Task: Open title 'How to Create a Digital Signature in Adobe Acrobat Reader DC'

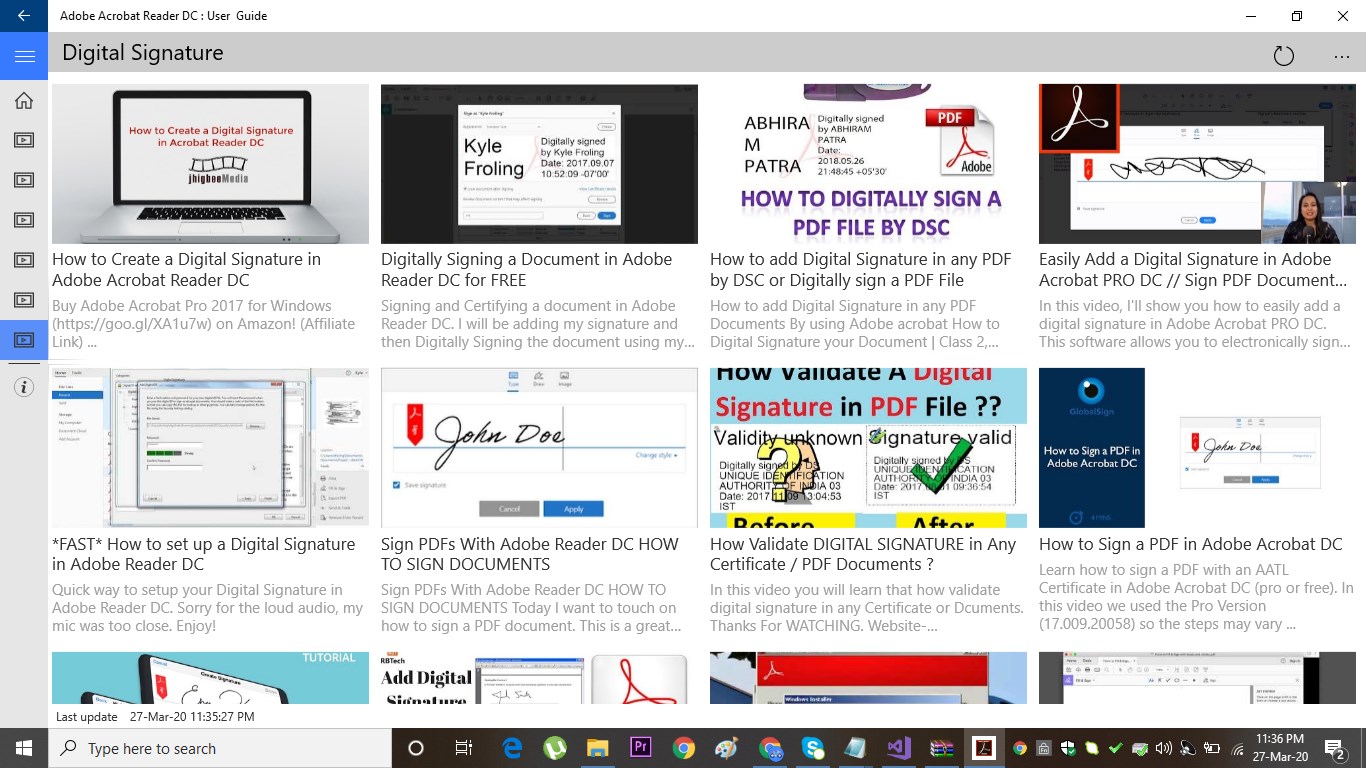Action: click(187, 270)
